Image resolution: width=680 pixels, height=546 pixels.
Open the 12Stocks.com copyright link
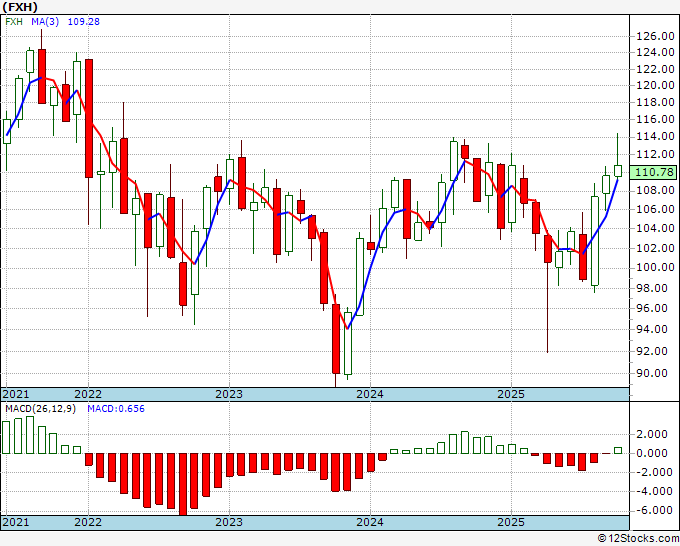[638, 539]
